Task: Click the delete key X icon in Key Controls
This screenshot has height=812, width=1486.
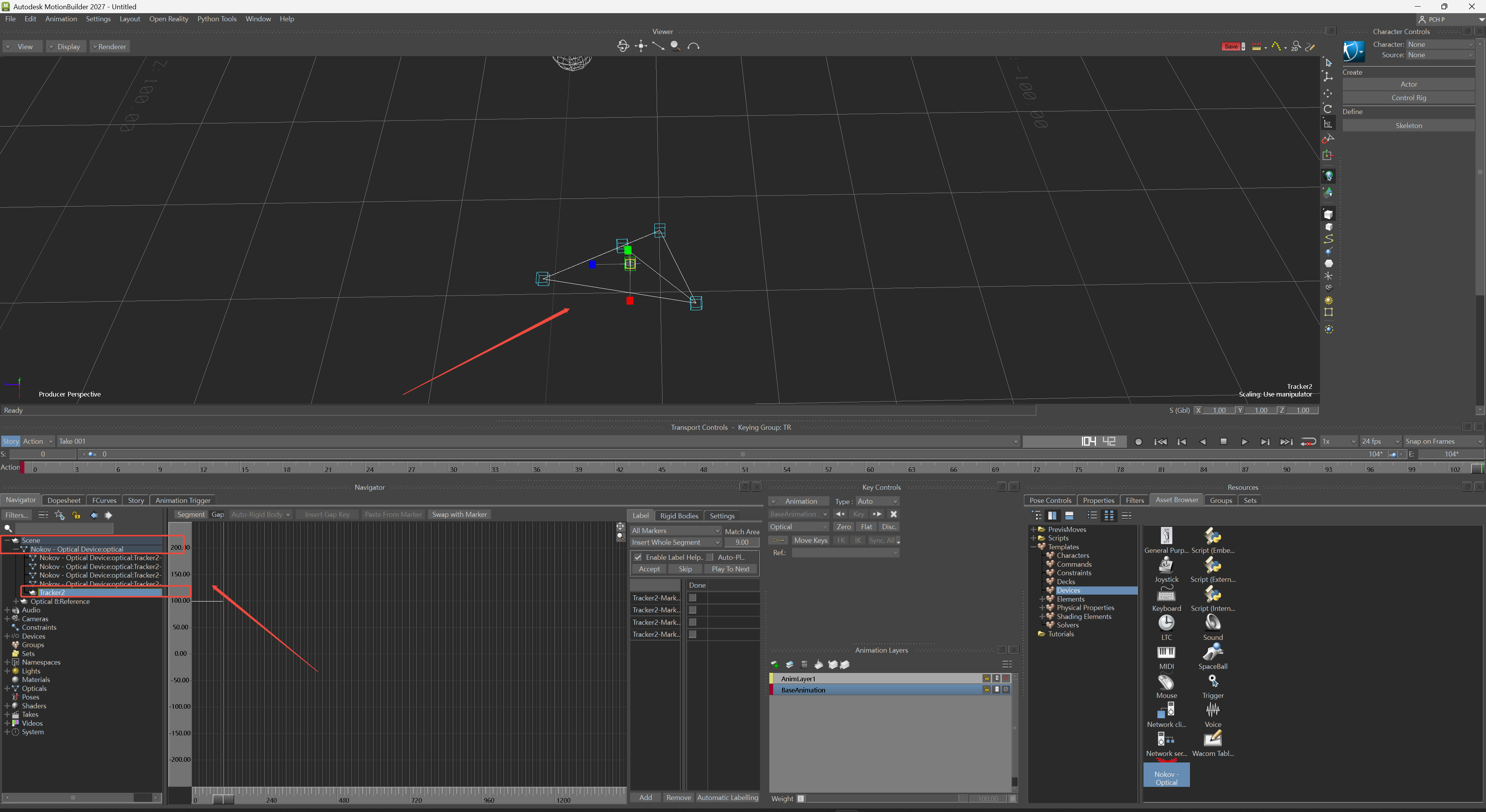Action: click(894, 514)
